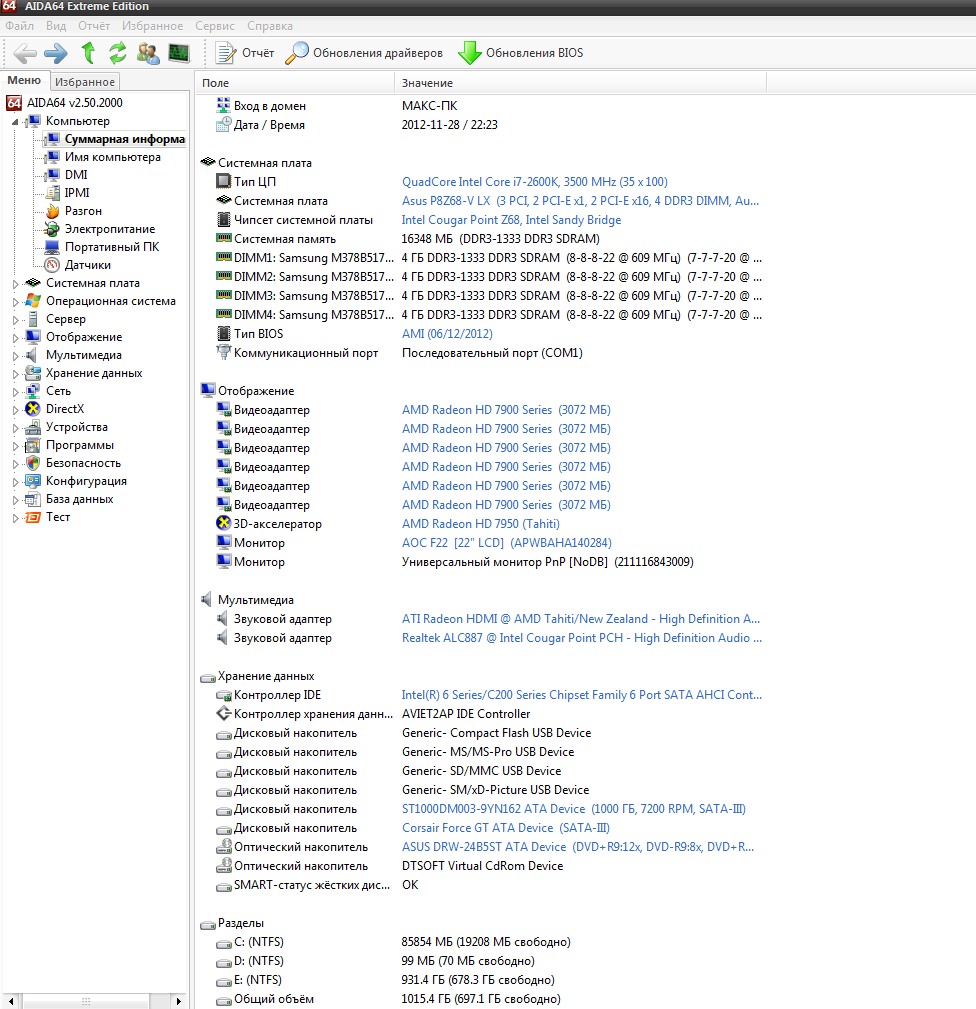
Task: Expand the Программы tree node
Action: (x=15, y=445)
